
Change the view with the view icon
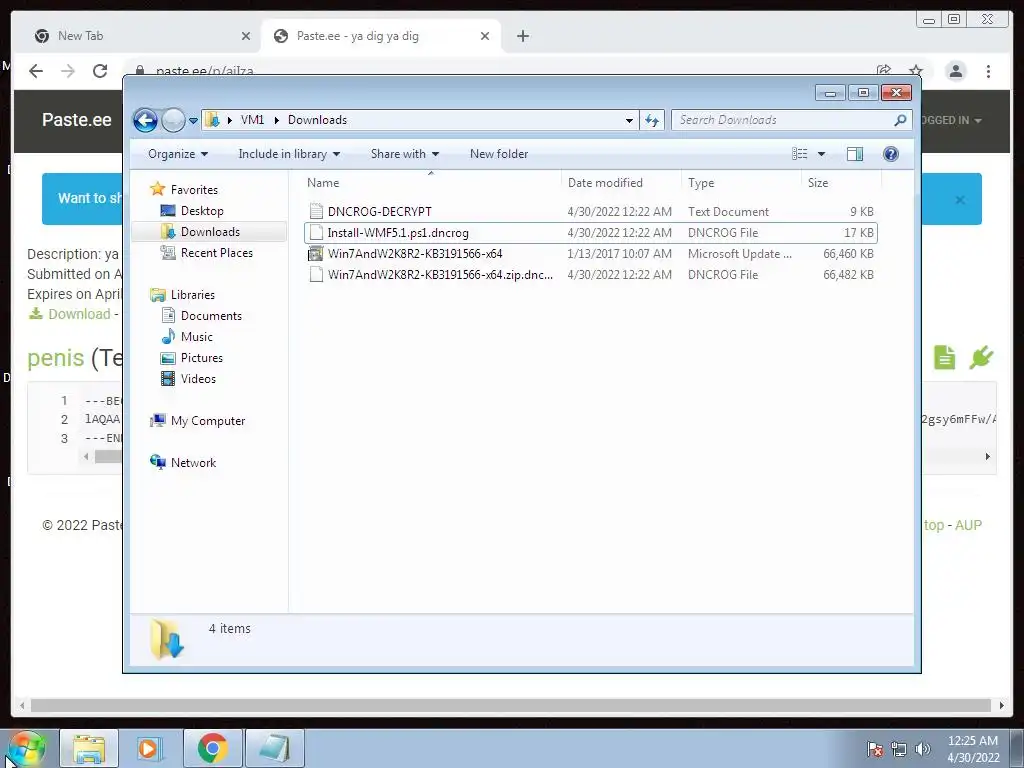click(800, 154)
